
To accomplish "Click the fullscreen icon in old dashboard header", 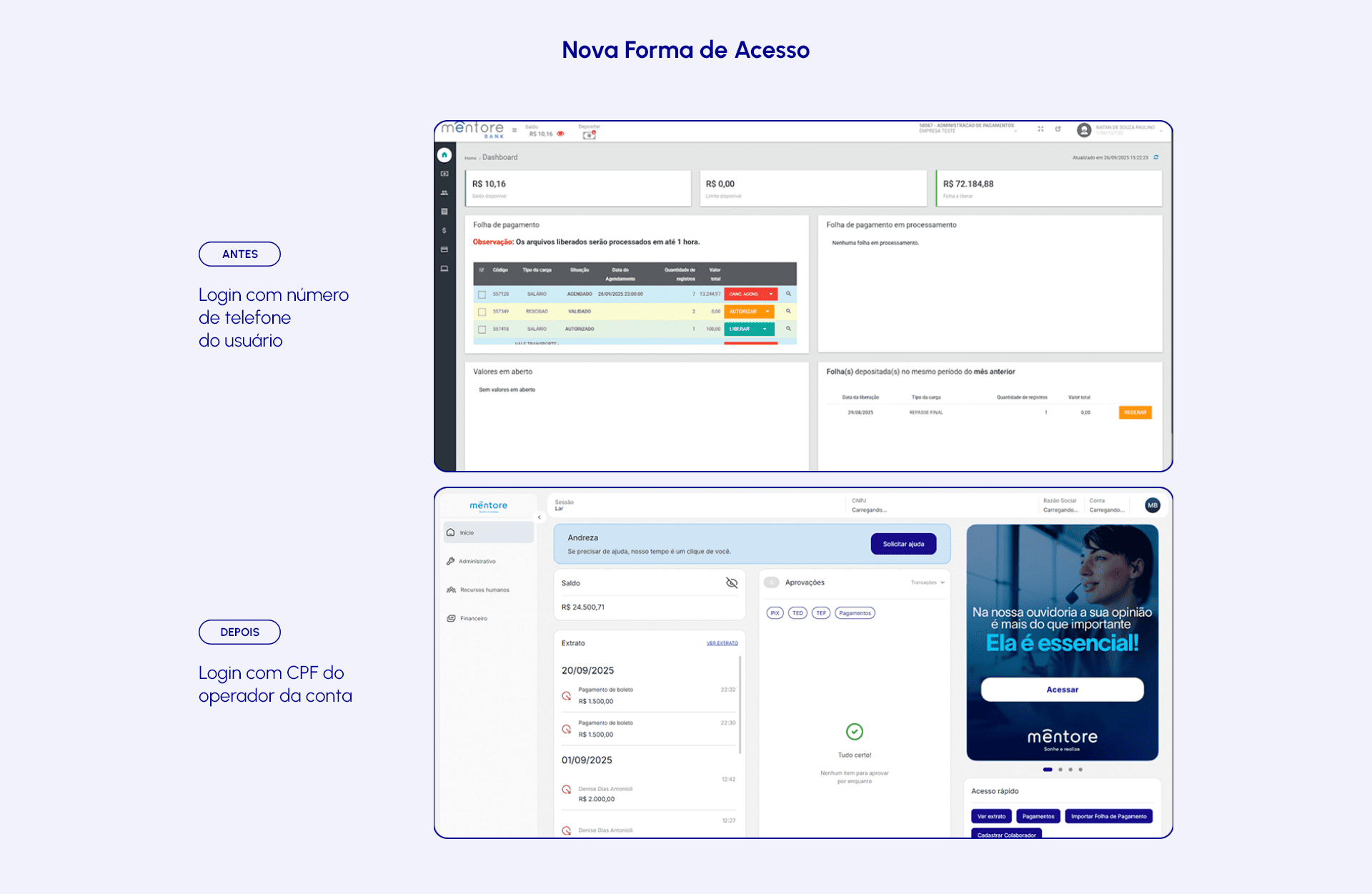I will [1040, 129].
